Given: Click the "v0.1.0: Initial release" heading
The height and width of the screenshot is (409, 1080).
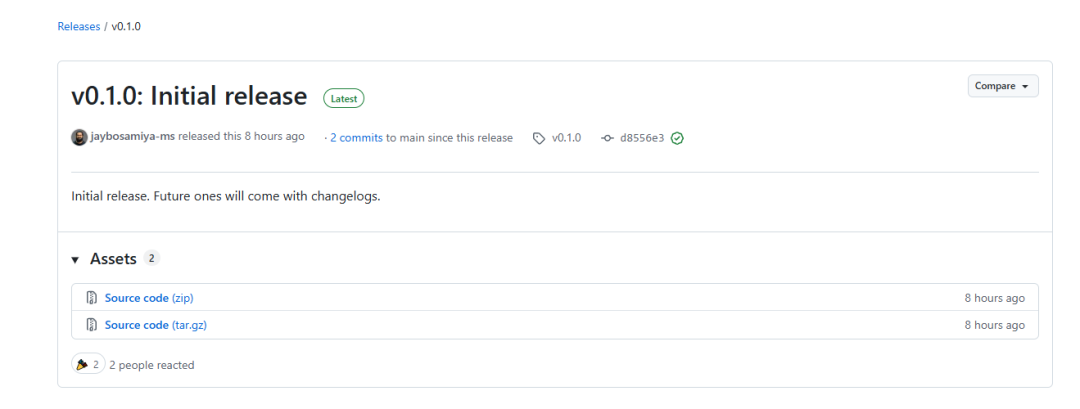Looking at the screenshot, I should [189, 96].
